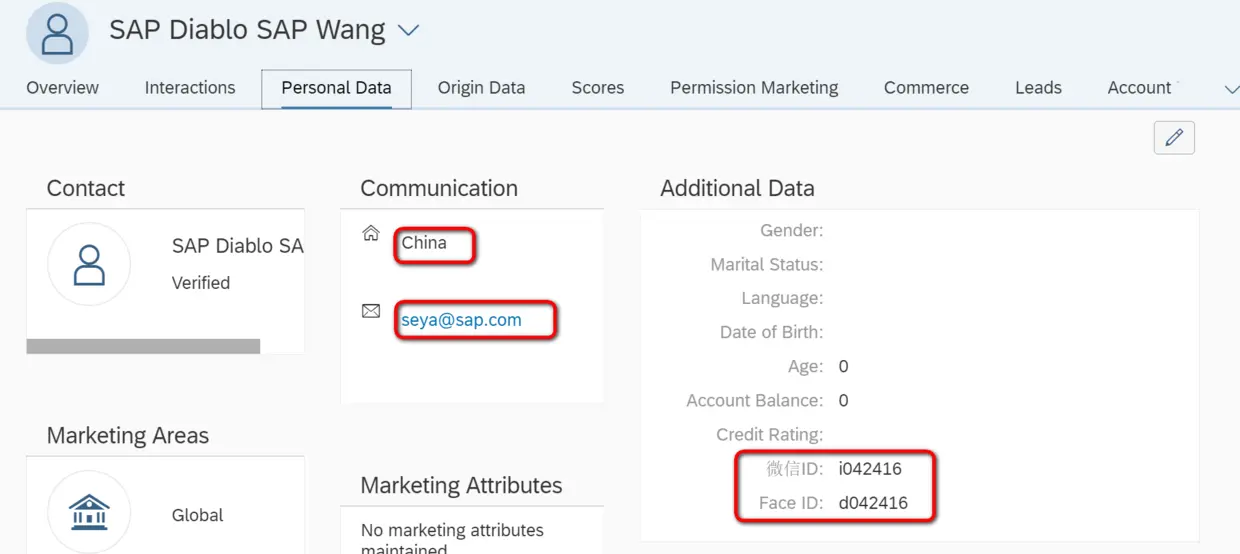
Task: Click the home address icon in Communication
Action: [371, 234]
